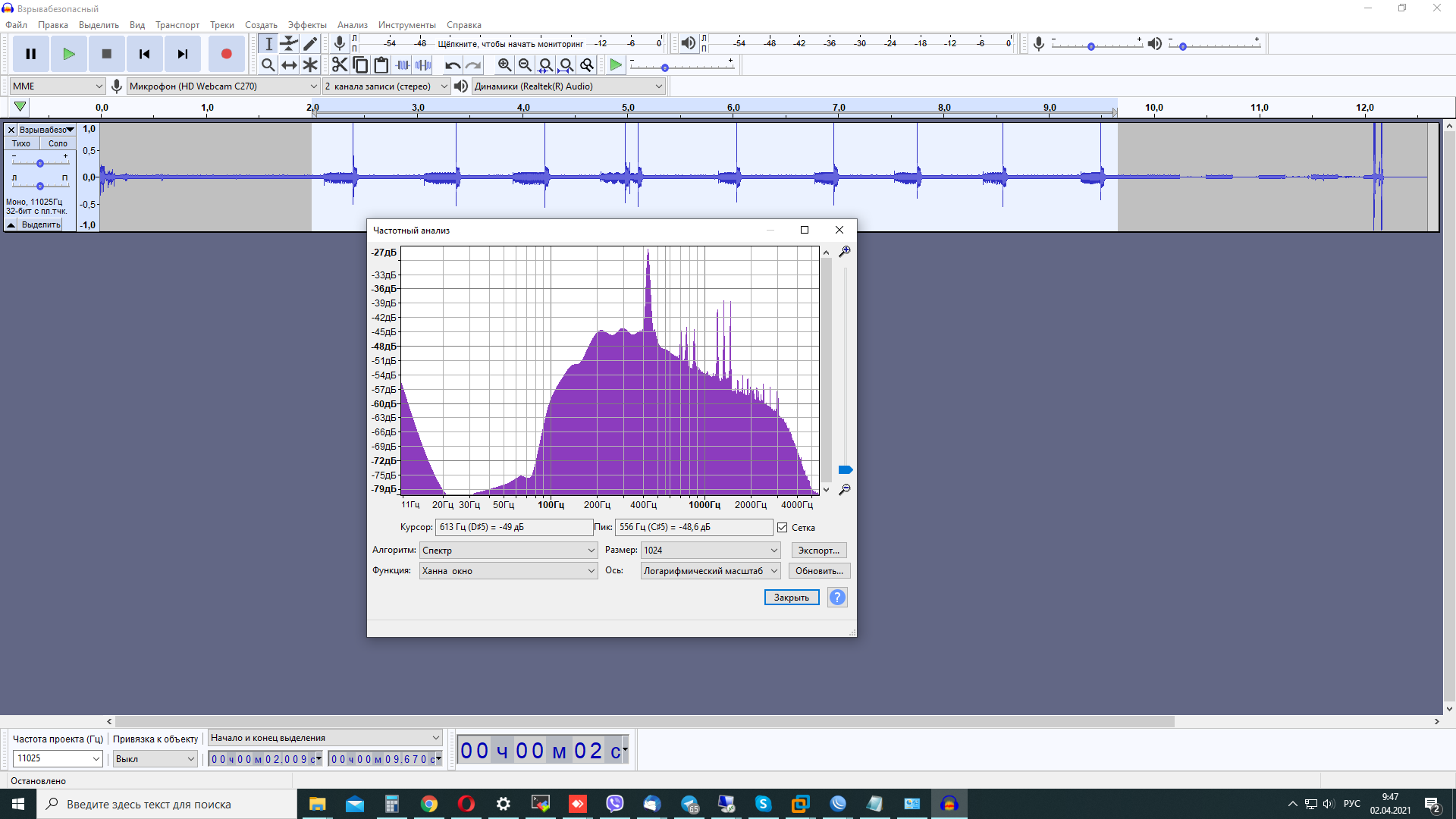
Task: Select the Envelope tool
Action: (x=289, y=44)
